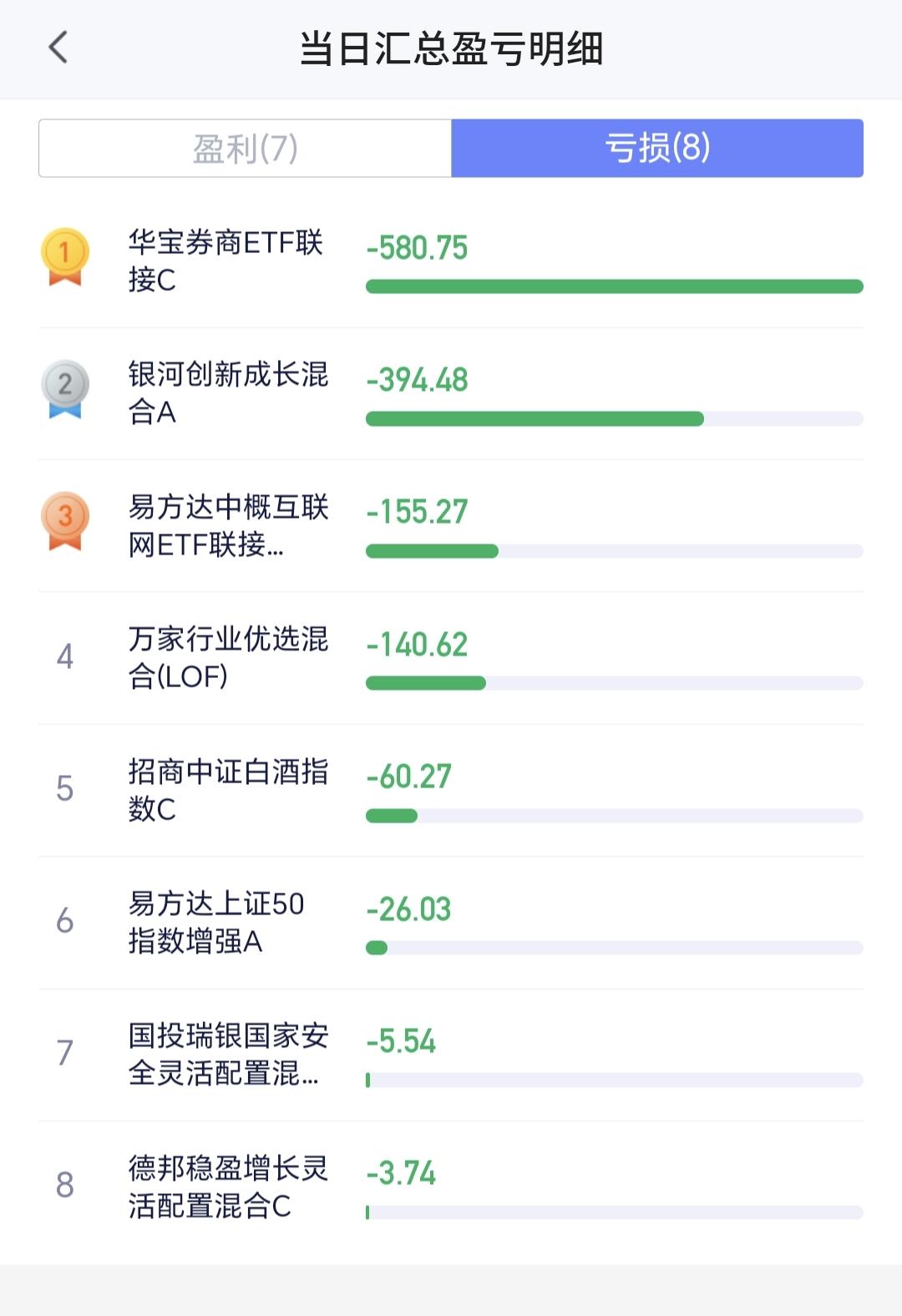Click the 当日汇总盈亏明细 page title
This screenshot has height=1316, width=902.
point(451,48)
